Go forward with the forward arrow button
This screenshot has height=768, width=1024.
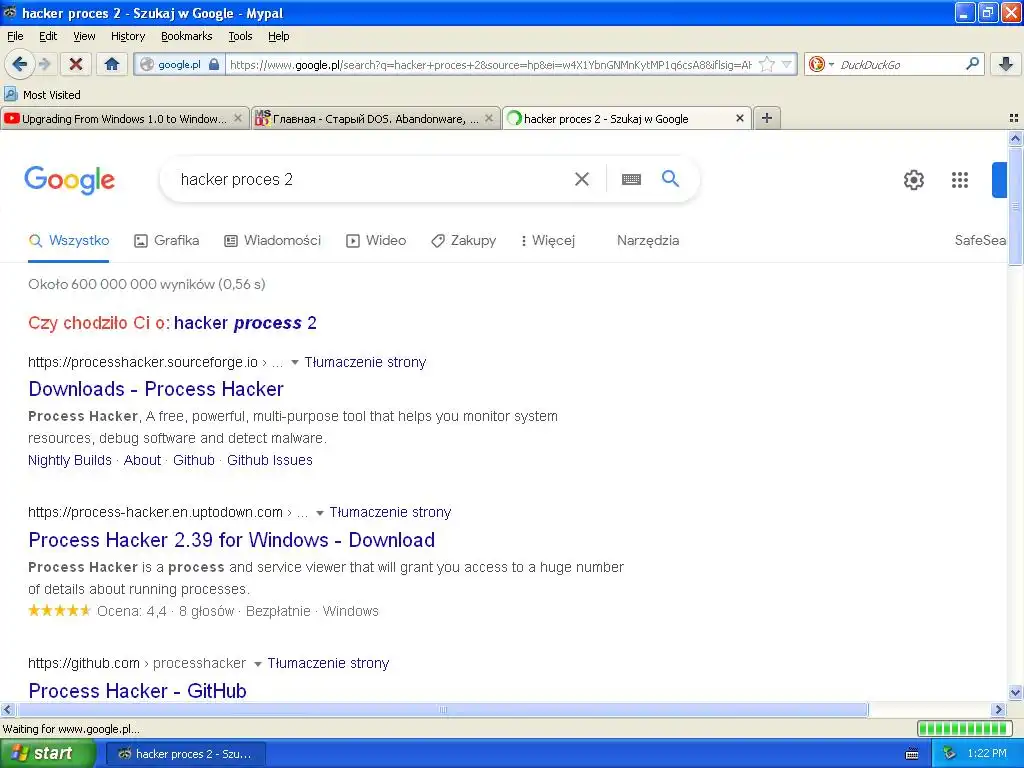44,64
